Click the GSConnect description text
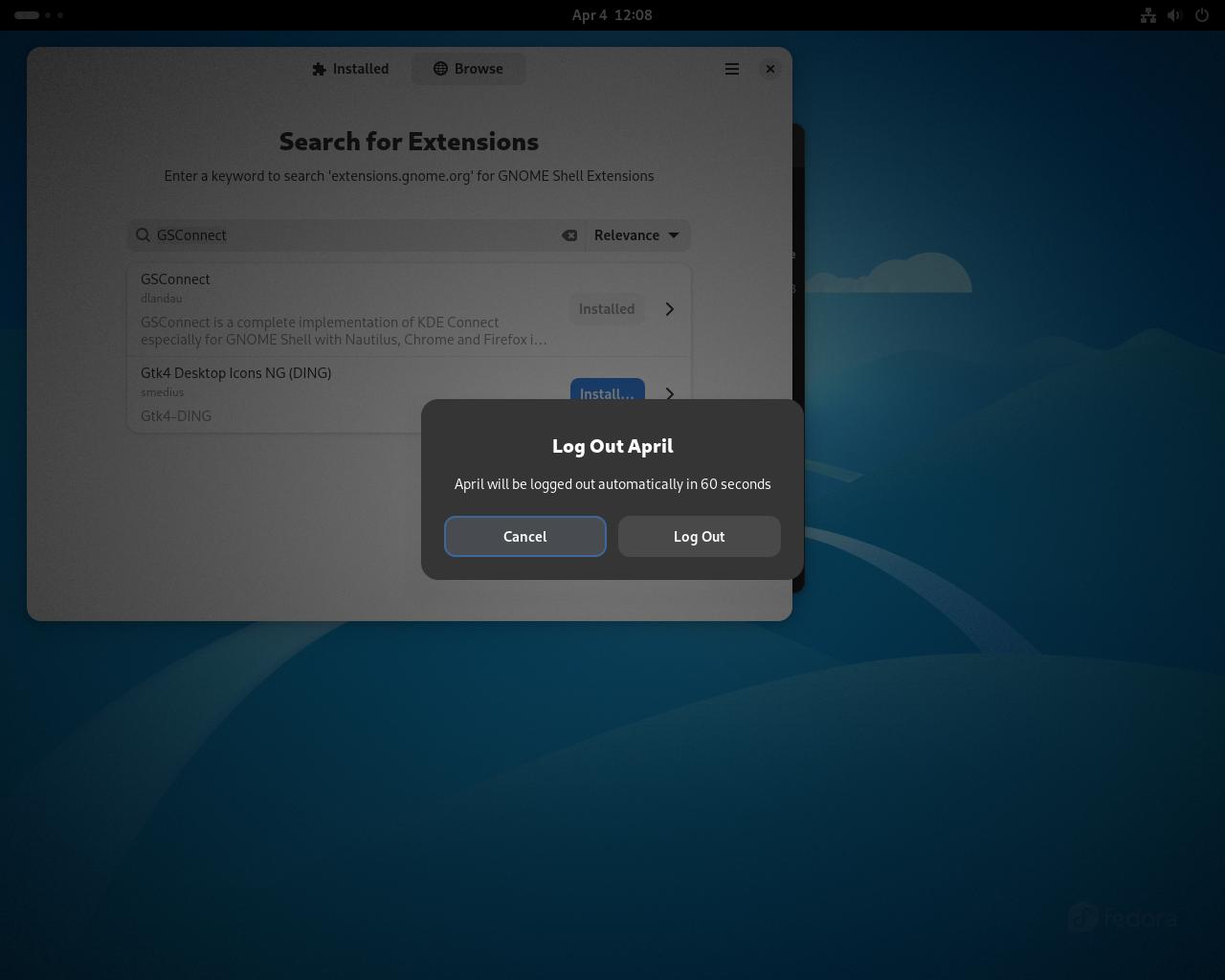Screen dimensions: 1225x980 [344, 331]
